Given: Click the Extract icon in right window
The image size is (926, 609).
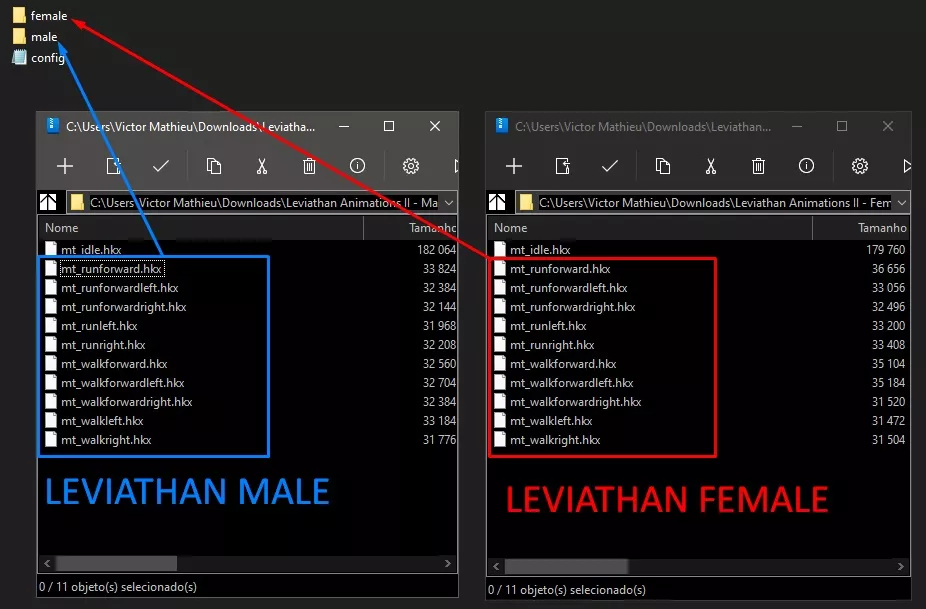Looking at the screenshot, I should [x=563, y=166].
